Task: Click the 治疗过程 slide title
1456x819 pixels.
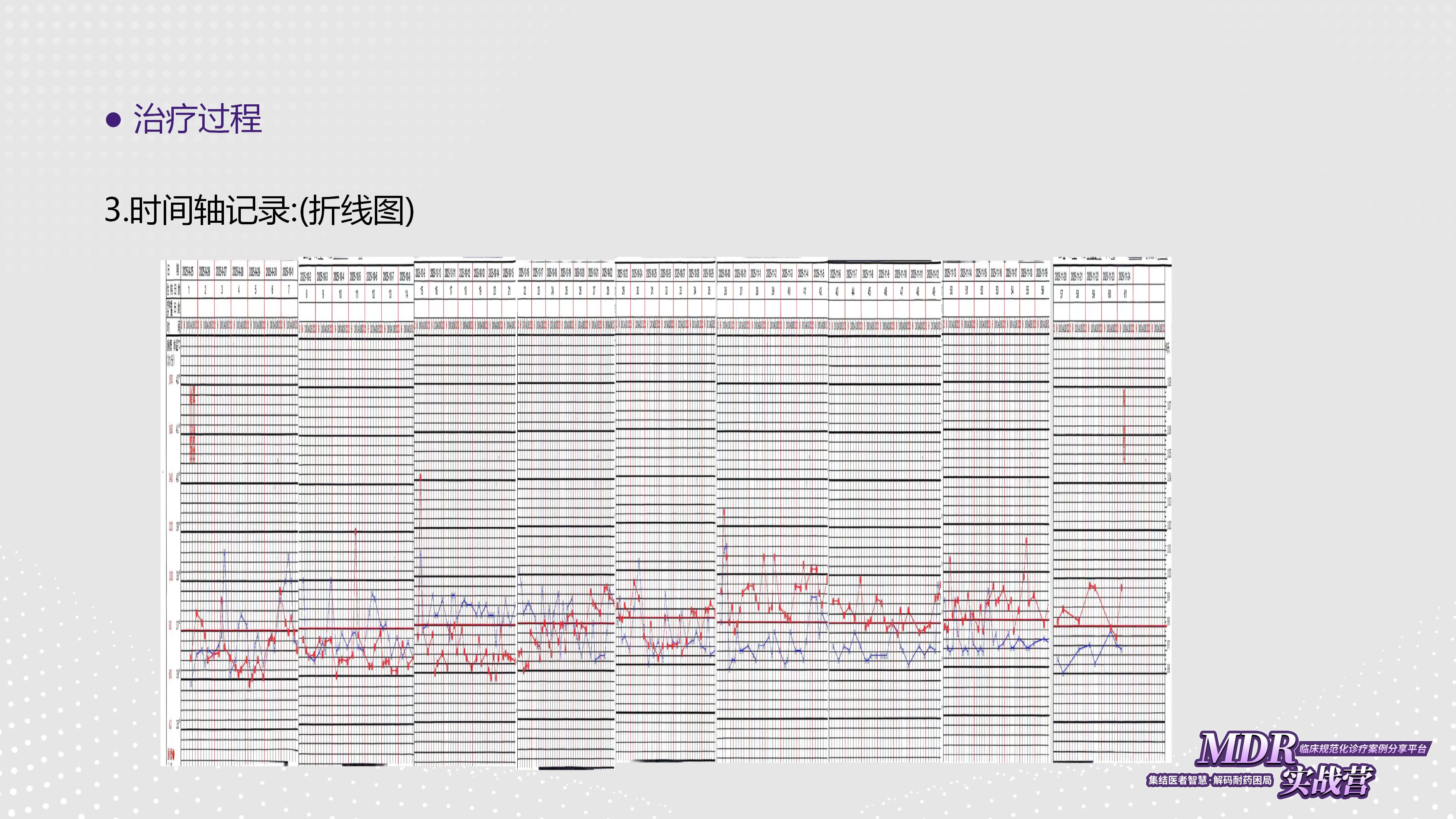Action: 197,119
